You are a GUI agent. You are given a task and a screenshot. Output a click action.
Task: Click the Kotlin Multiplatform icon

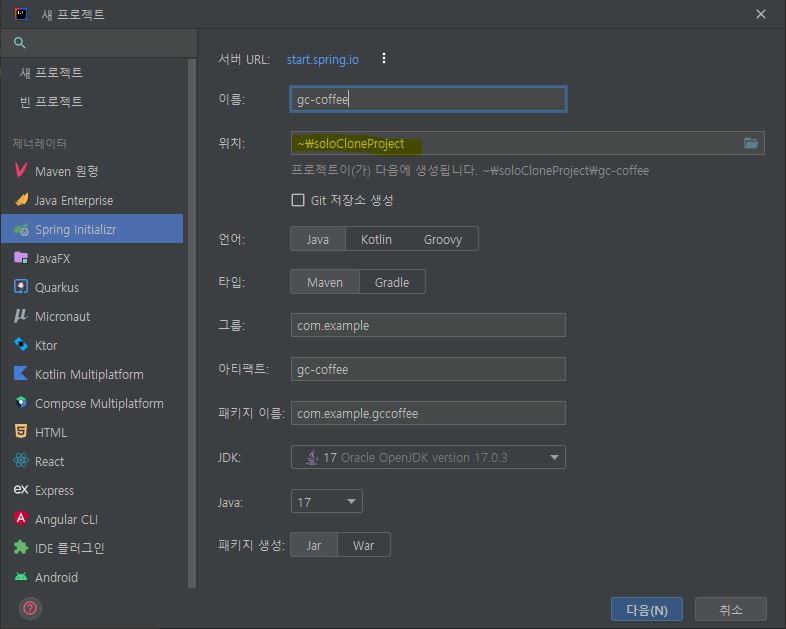click(21, 373)
